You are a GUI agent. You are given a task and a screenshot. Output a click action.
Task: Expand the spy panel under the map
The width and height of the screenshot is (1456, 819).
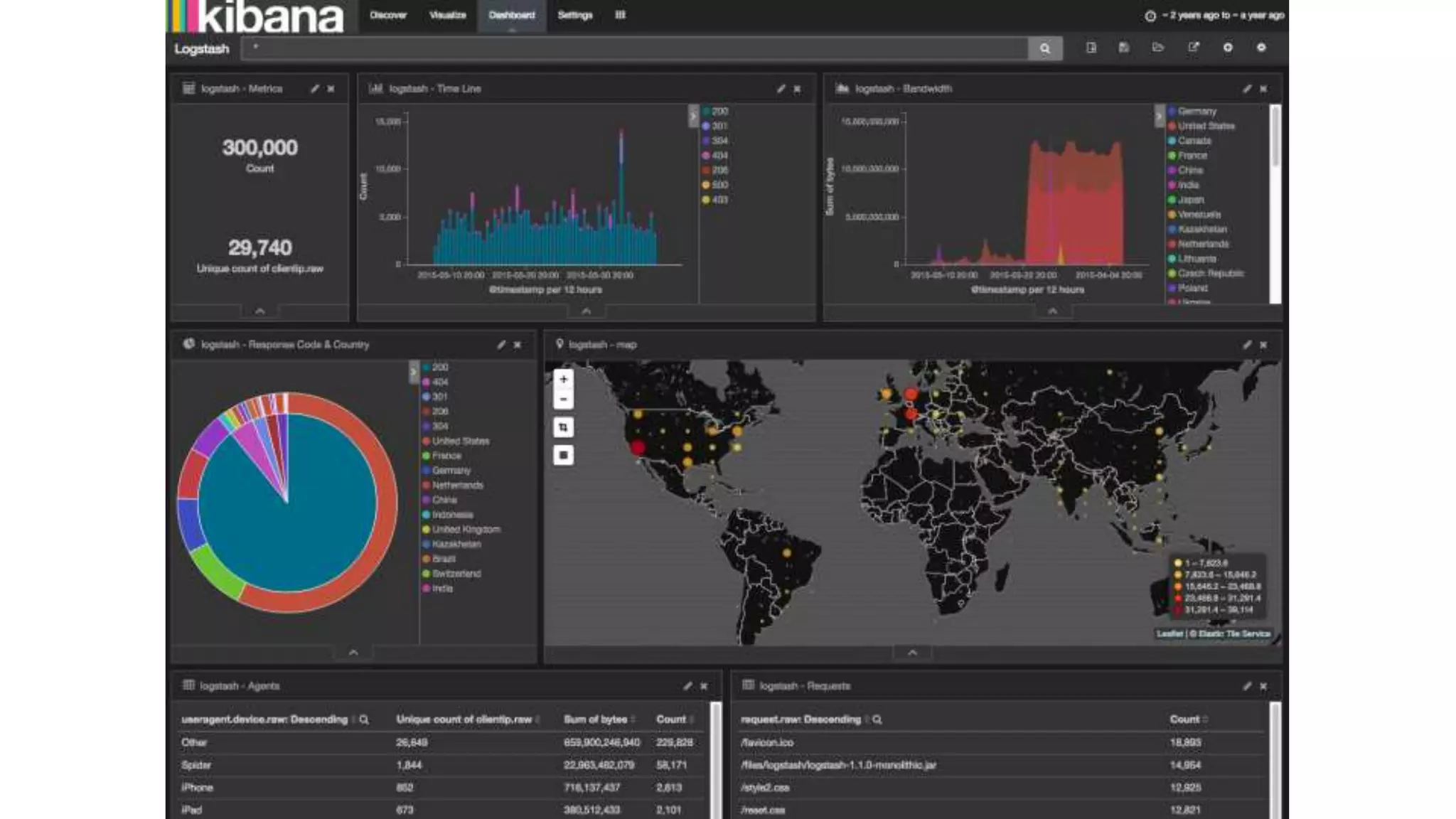point(912,653)
